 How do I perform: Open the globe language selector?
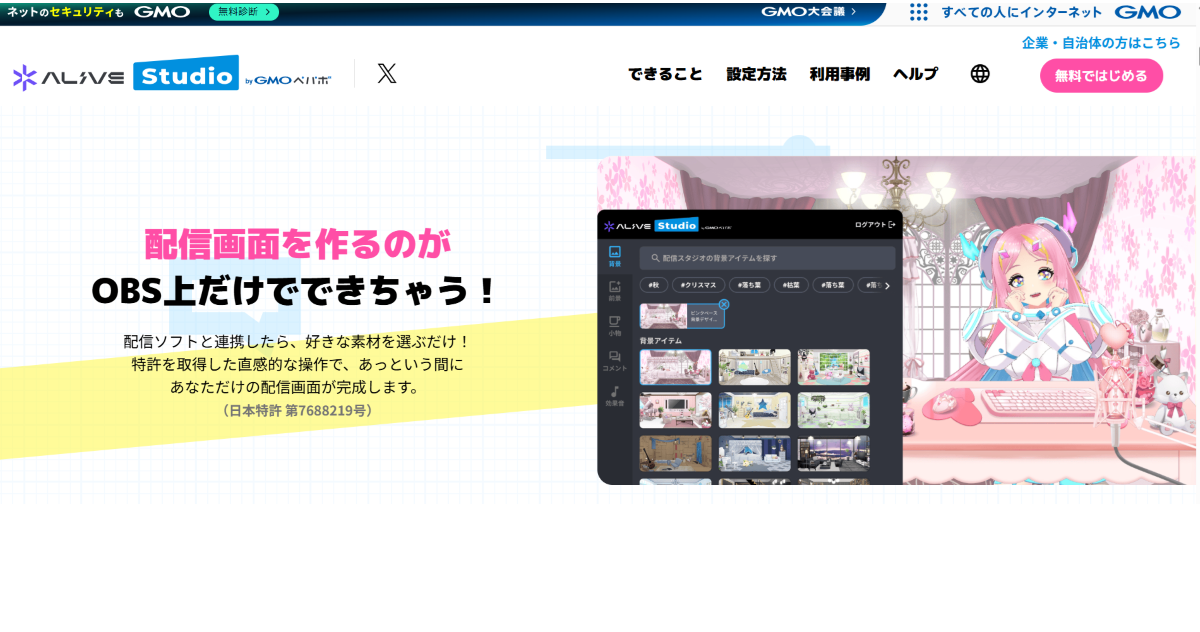click(x=980, y=74)
